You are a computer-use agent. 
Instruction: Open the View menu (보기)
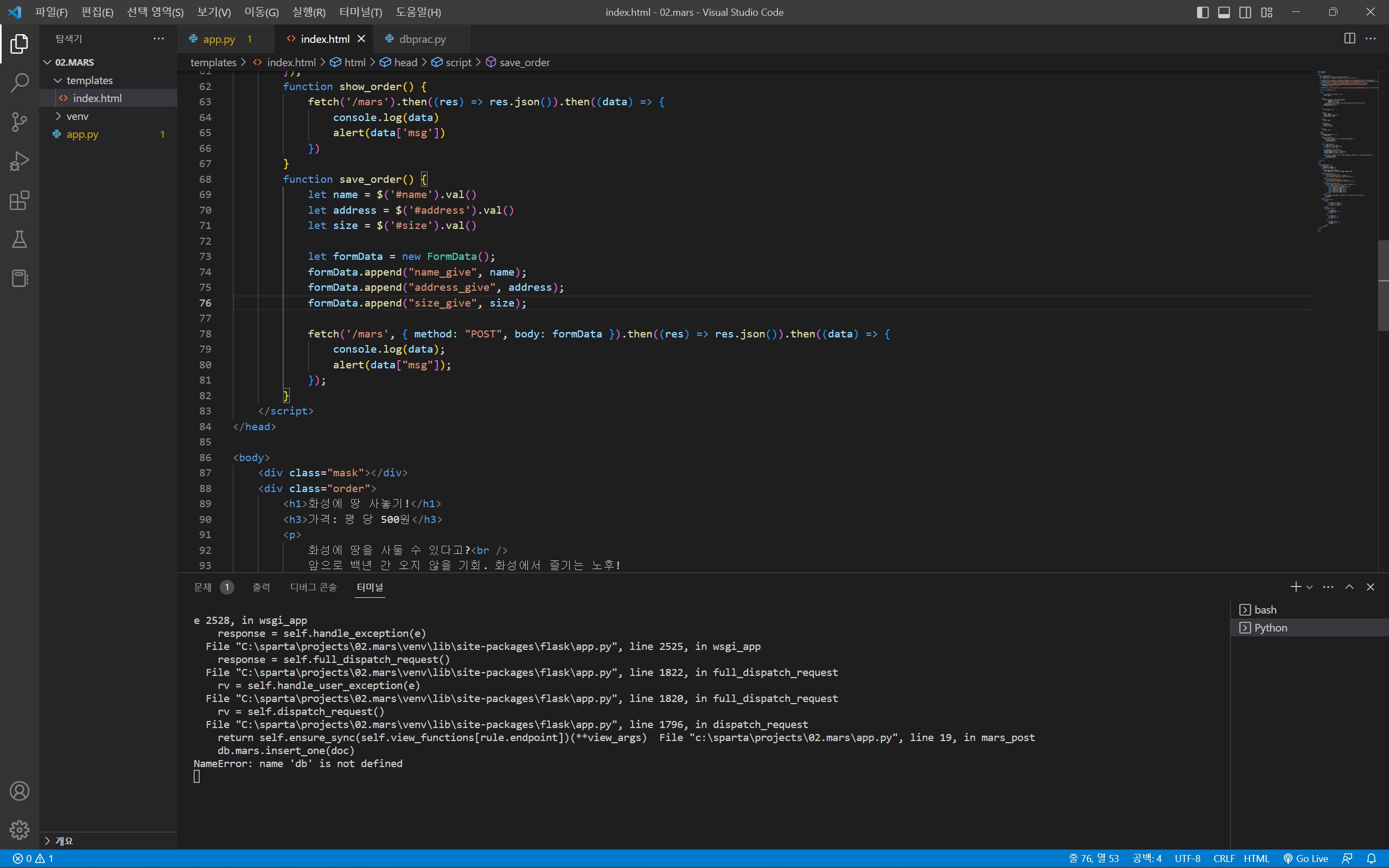coord(214,12)
